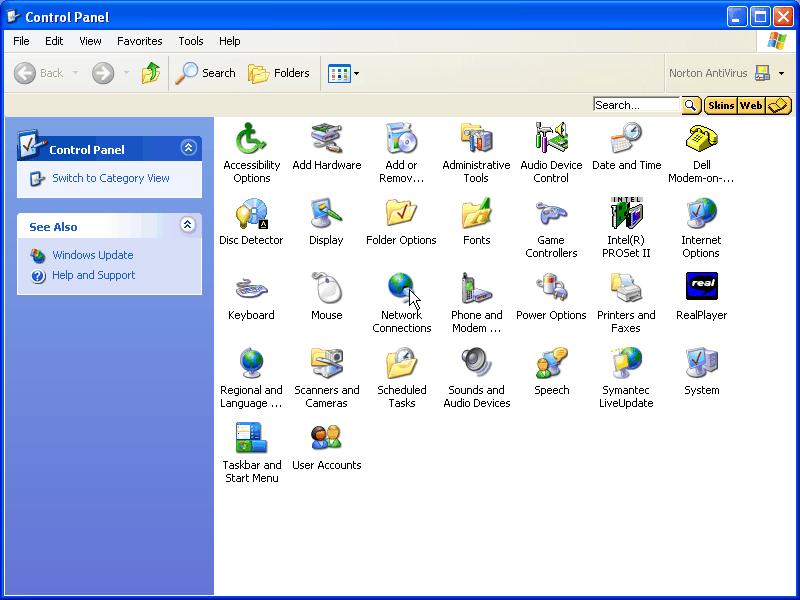Go up one folder level
Screen dimensions: 800x600
151,73
